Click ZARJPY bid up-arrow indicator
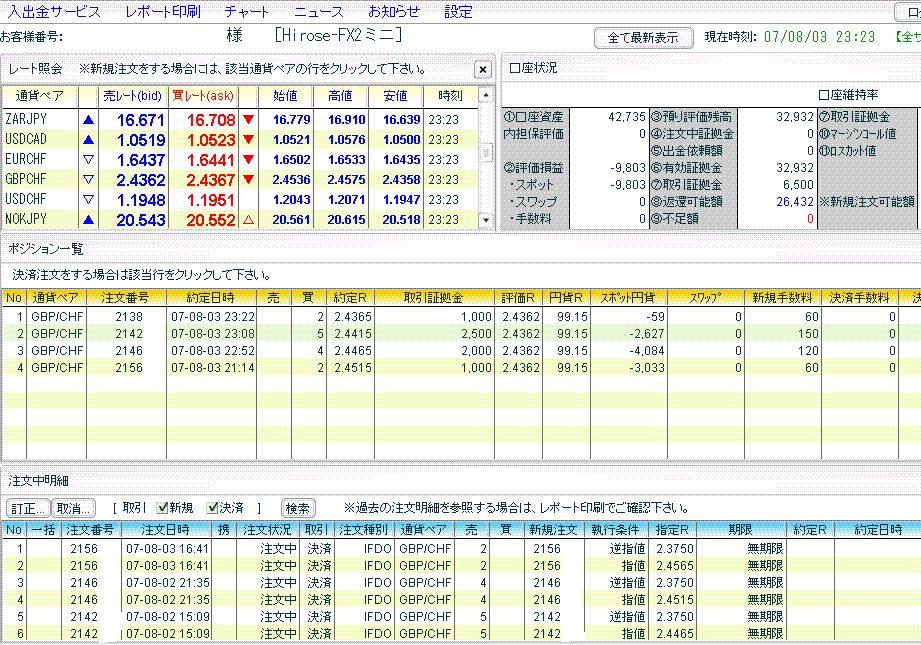This screenshot has height=645, width=921. [x=89, y=120]
